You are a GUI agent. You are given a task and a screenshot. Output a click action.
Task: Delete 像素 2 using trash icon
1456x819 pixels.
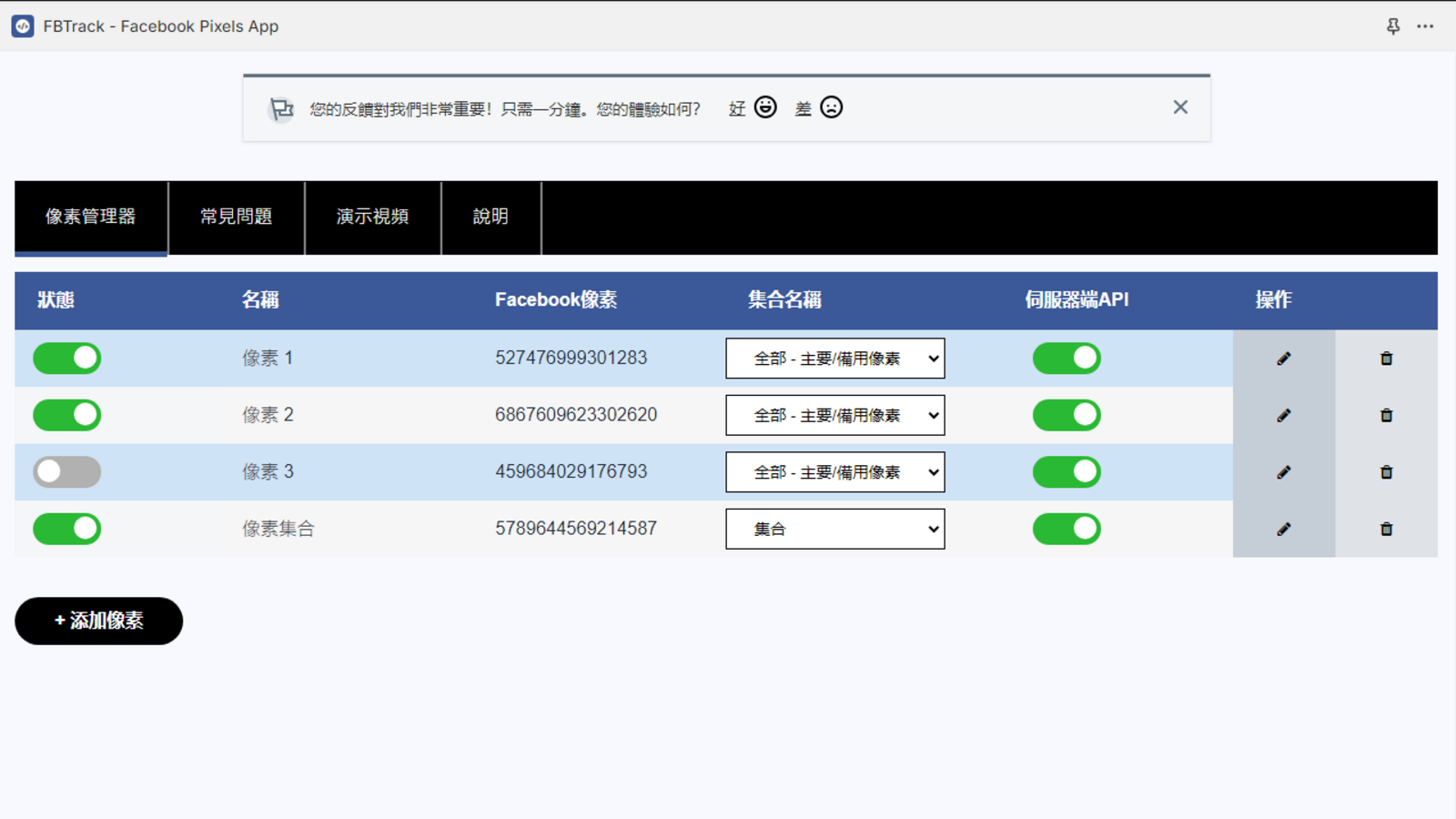[1386, 415]
